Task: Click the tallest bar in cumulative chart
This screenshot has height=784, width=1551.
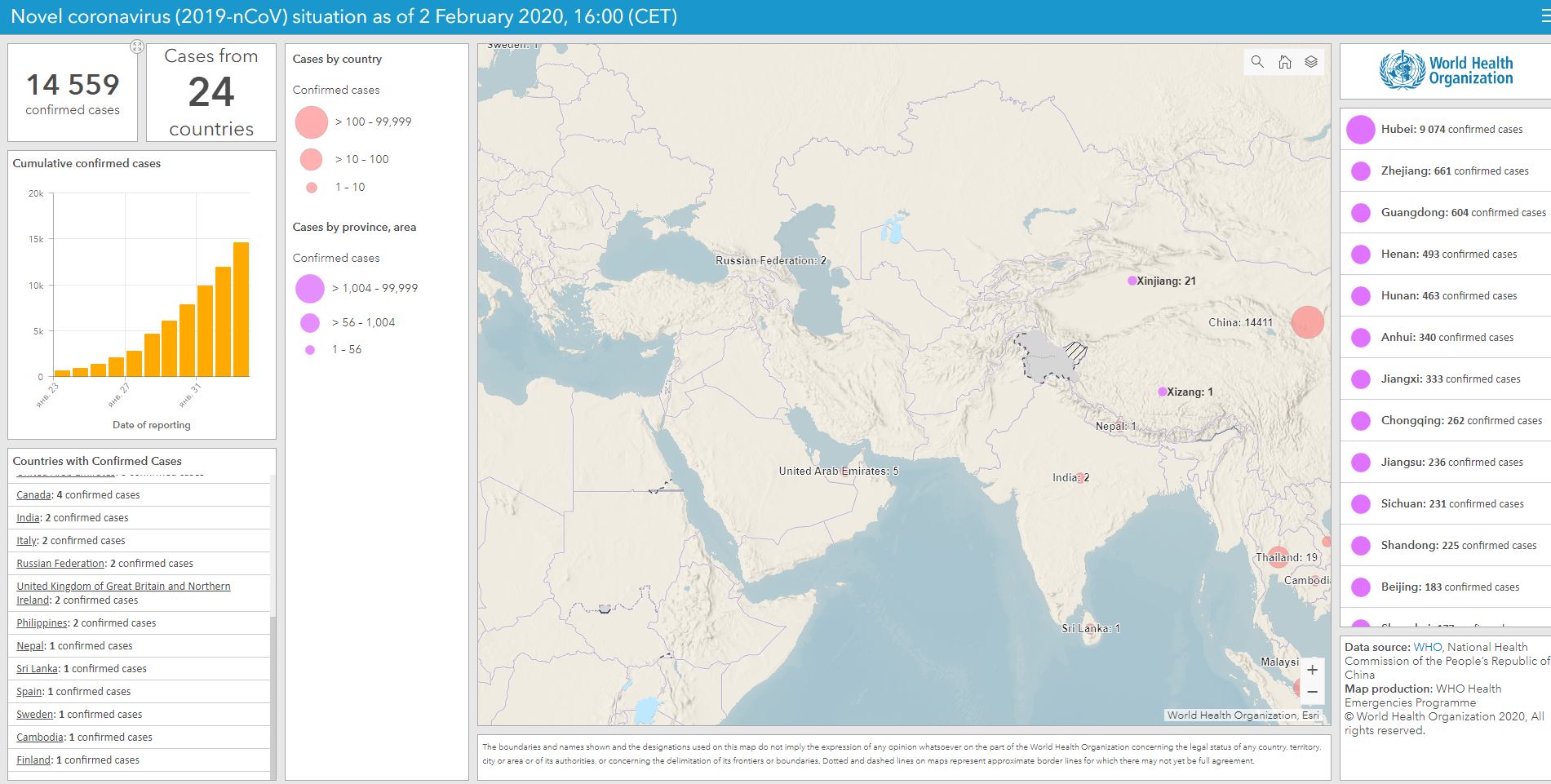Action: [x=241, y=309]
